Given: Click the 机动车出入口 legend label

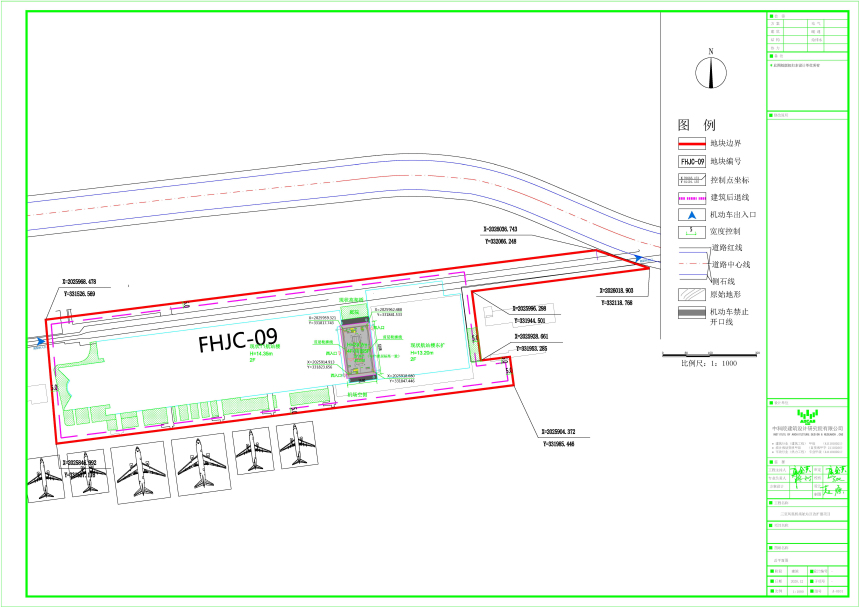Looking at the screenshot, I should tap(733, 215).
